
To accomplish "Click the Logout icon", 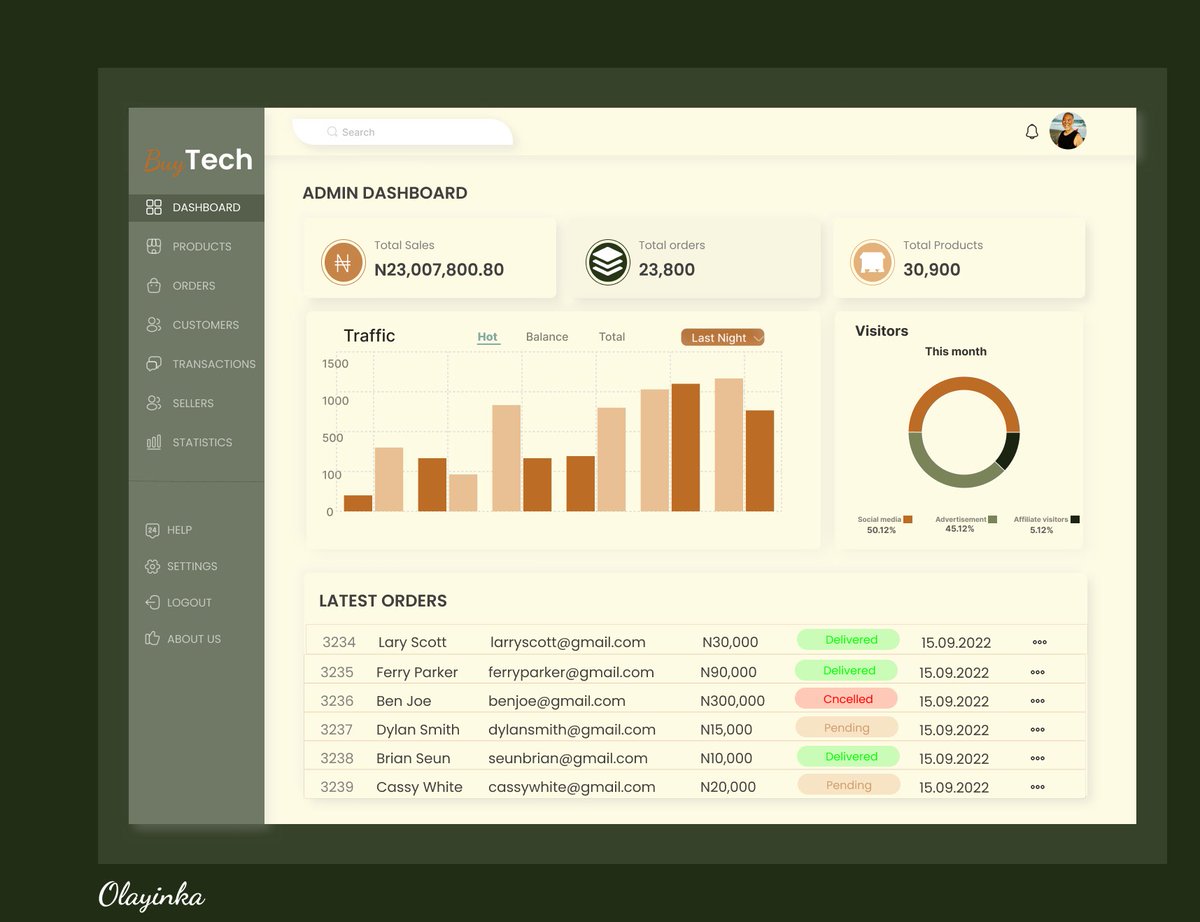I will tap(154, 602).
